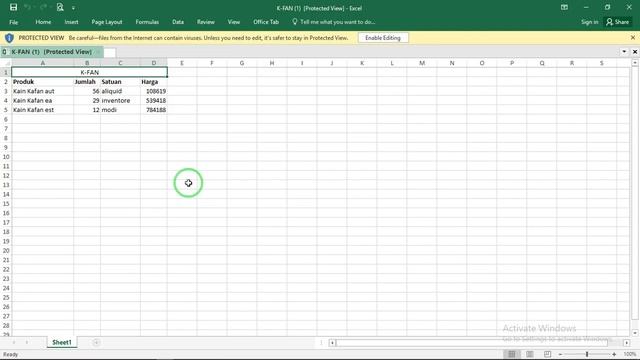The width and height of the screenshot is (640, 360).
Task: Switch to the Insert ribbon tab
Action: (x=71, y=22)
